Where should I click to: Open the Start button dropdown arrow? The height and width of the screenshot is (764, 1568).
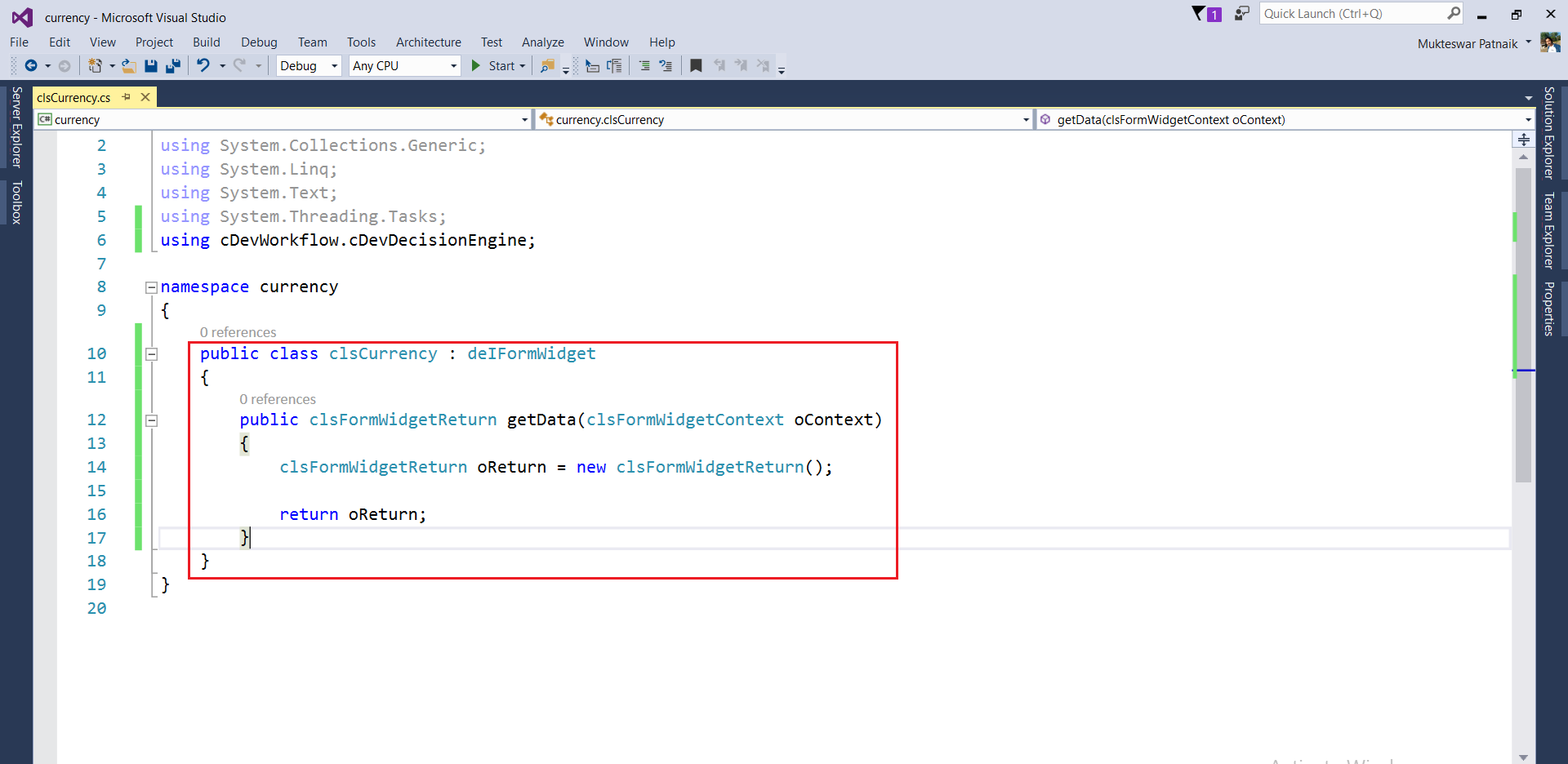pos(523,66)
